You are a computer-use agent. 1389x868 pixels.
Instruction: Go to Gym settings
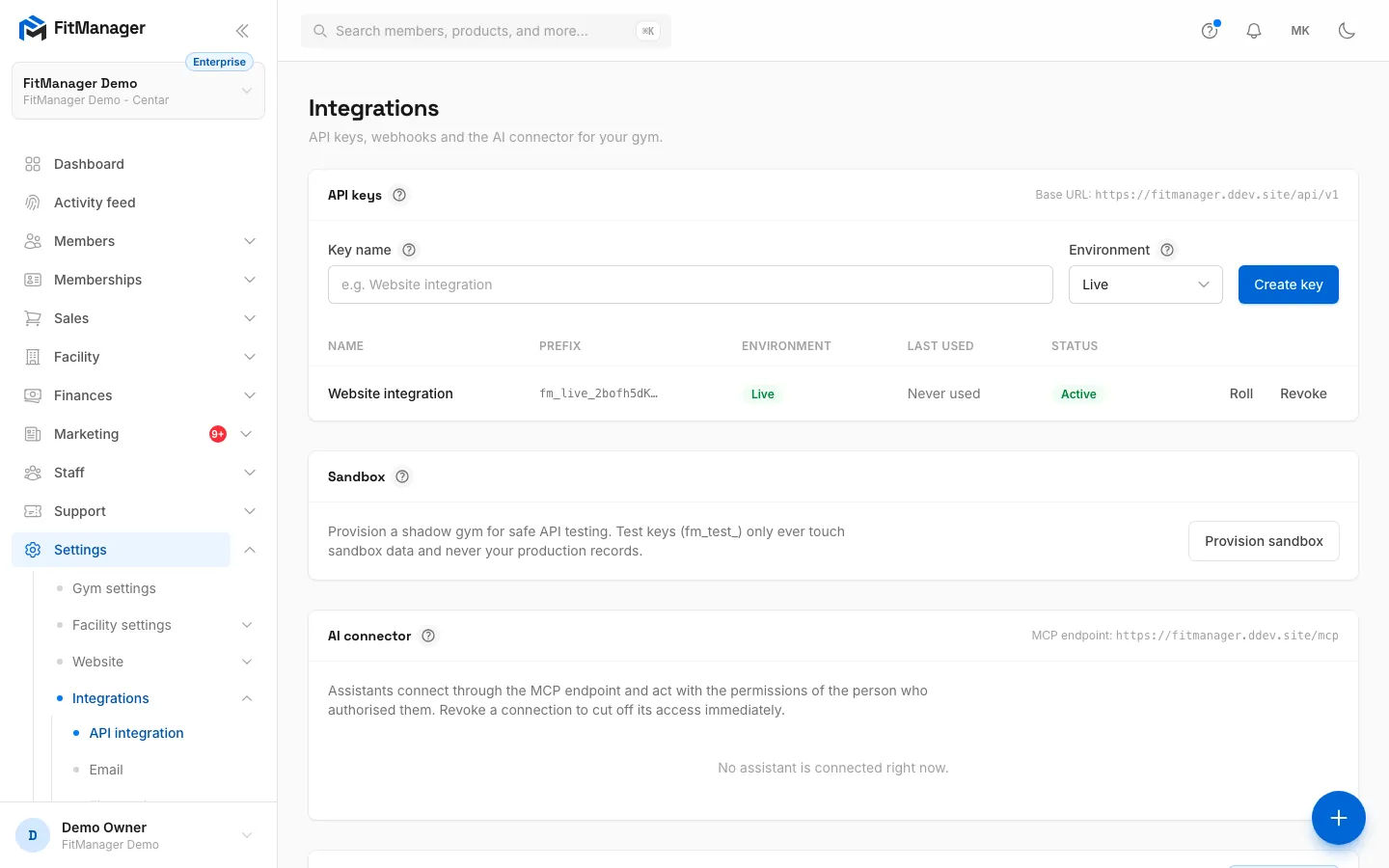[x=114, y=588]
